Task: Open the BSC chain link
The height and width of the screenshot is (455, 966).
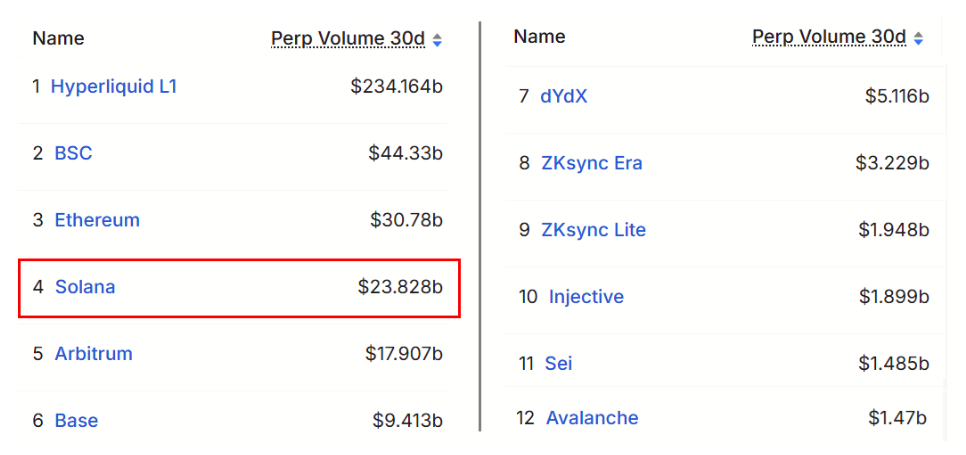Action: (73, 153)
